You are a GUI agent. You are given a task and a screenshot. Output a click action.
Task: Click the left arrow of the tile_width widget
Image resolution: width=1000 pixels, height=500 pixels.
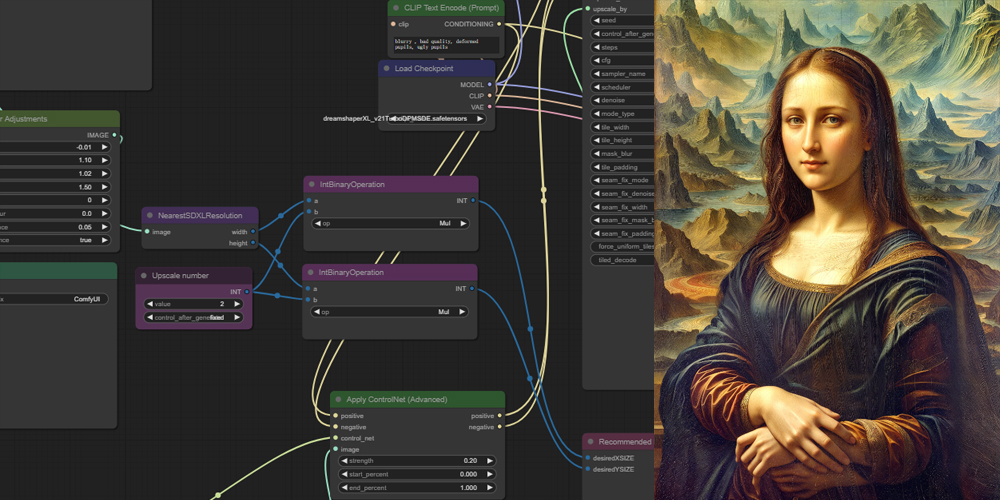(x=597, y=127)
